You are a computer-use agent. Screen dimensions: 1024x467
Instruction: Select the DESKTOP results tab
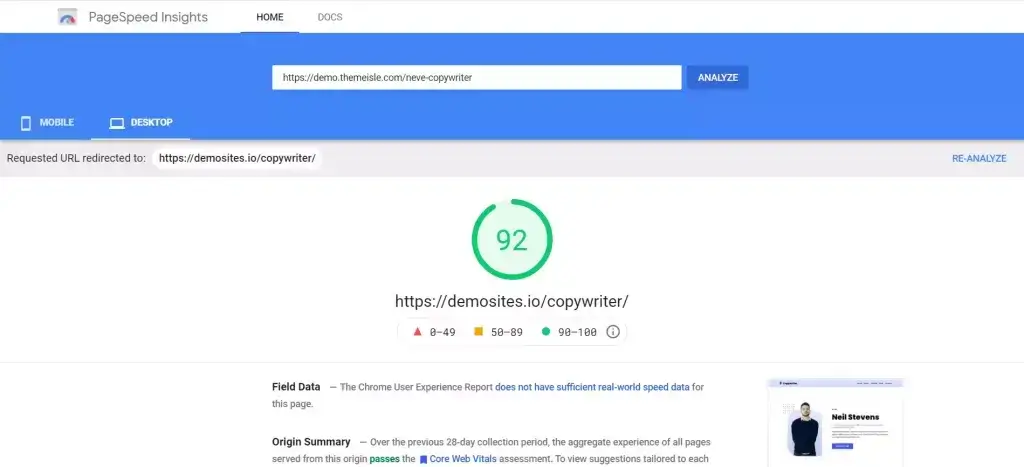tap(140, 123)
